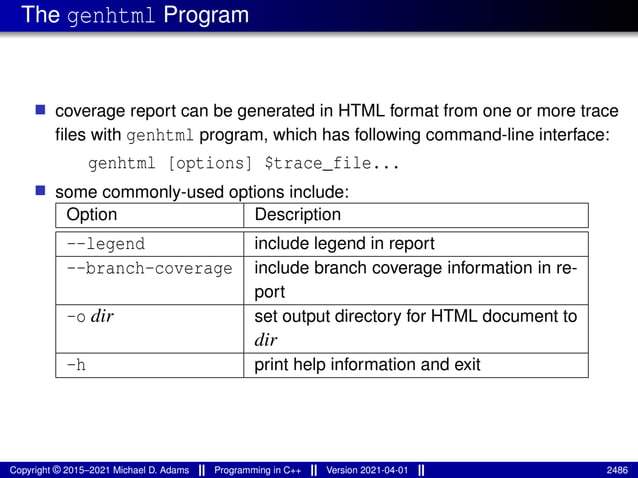638x478 pixels.
Task: Select the "--branch-coverage" option cell
Action: (149, 280)
